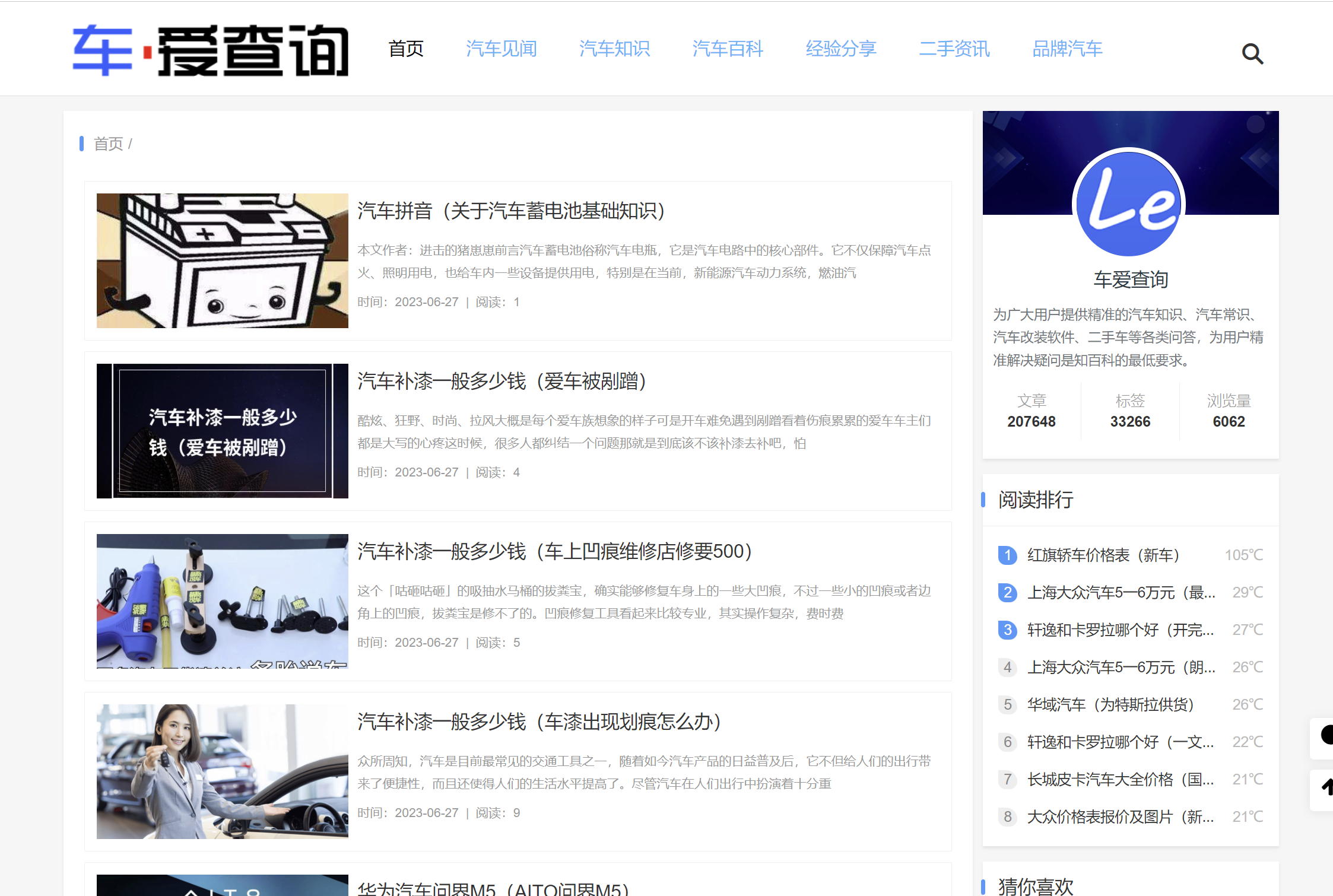Screen dimensions: 1333x896
Task: Open article 汽车补漆一般多少钱（车上凹痕维修店修要500）
Action: click(556, 551)
